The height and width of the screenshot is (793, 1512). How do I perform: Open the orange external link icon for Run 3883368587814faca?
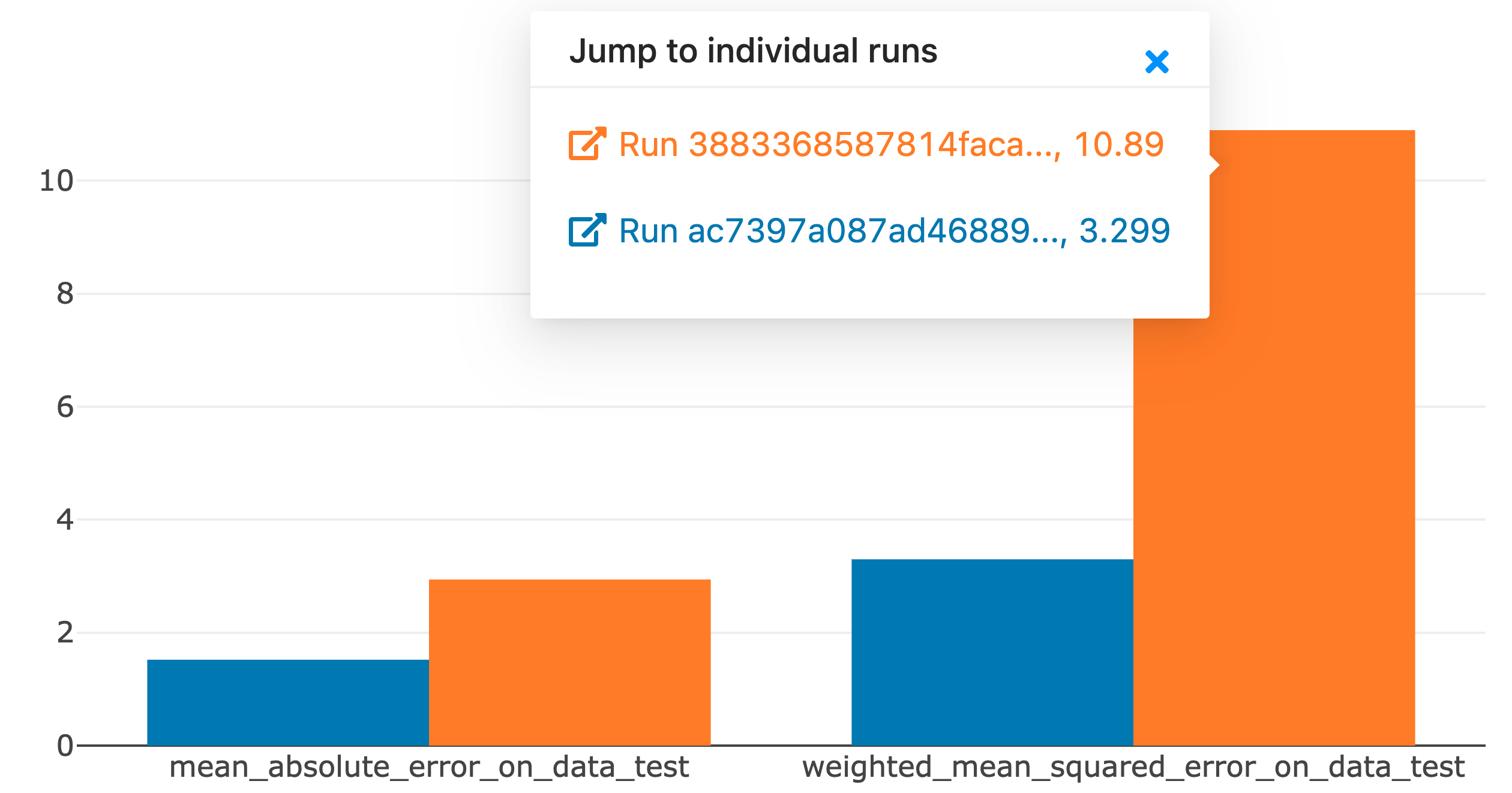[587, 143]
